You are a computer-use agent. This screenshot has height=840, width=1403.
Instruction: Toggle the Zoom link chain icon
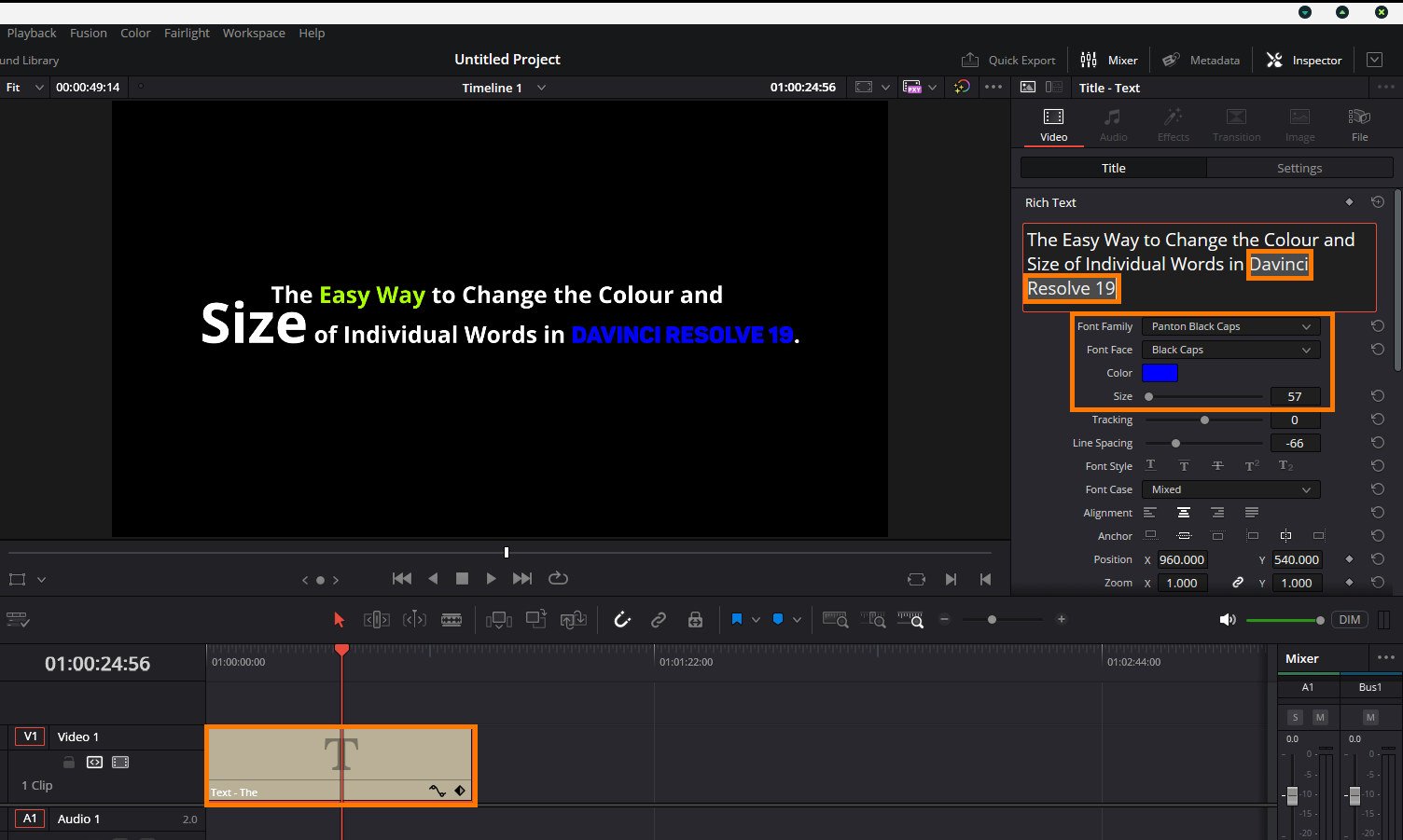[1238, 583]
